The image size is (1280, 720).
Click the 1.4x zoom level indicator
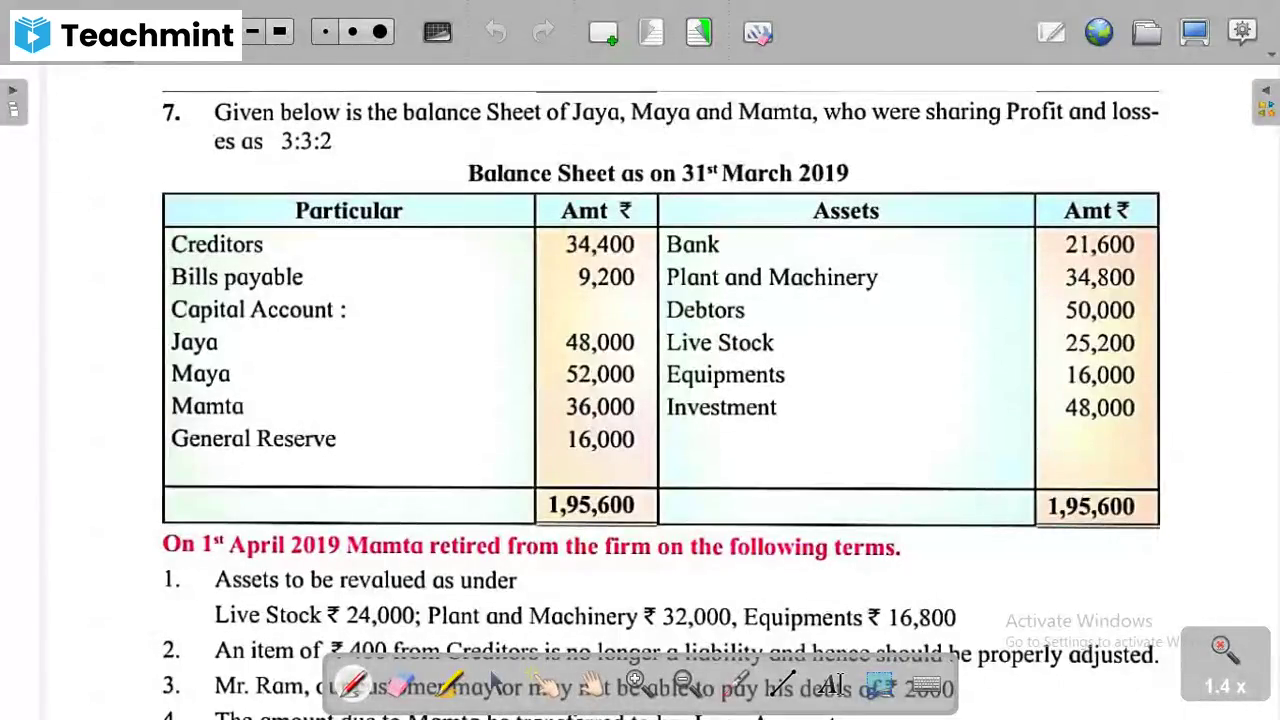tap(1224, 686)
